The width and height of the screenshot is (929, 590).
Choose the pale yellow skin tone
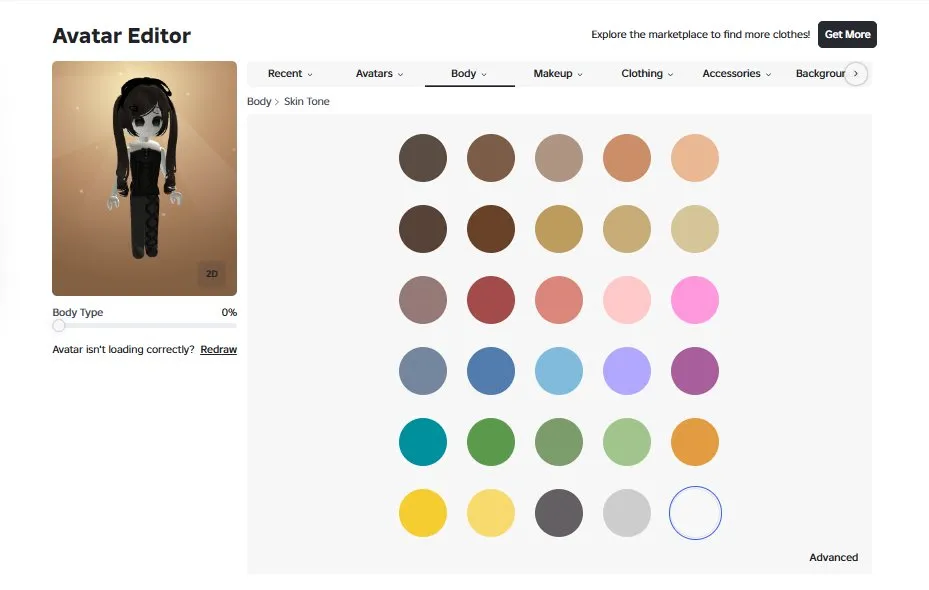[x=491, y=513]
